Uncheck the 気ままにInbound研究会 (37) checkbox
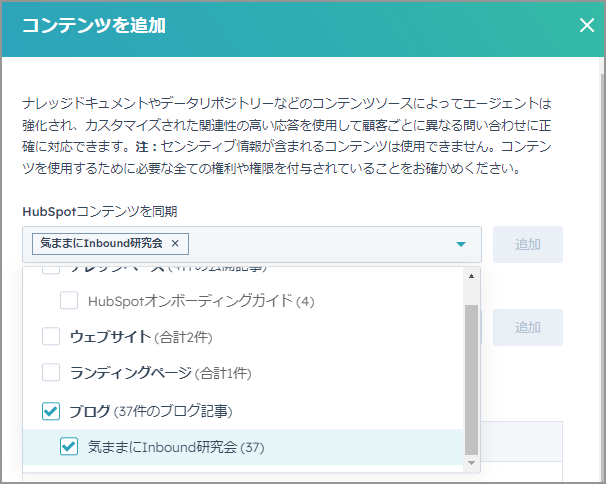Viewport: 606px width, 484px height. pyautogui.click(x=69, y=447)
